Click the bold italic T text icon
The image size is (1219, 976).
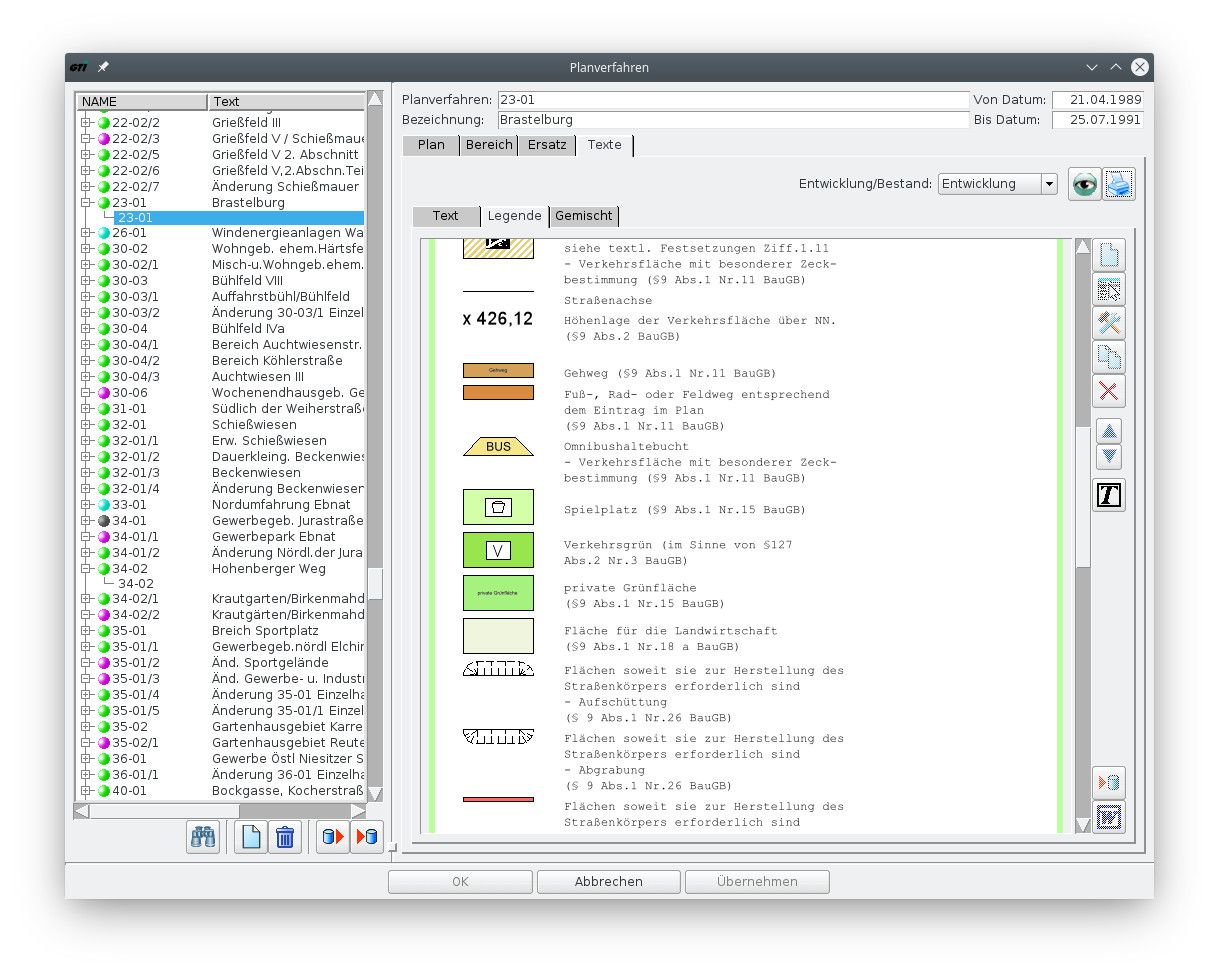(x=1108, y=495)
